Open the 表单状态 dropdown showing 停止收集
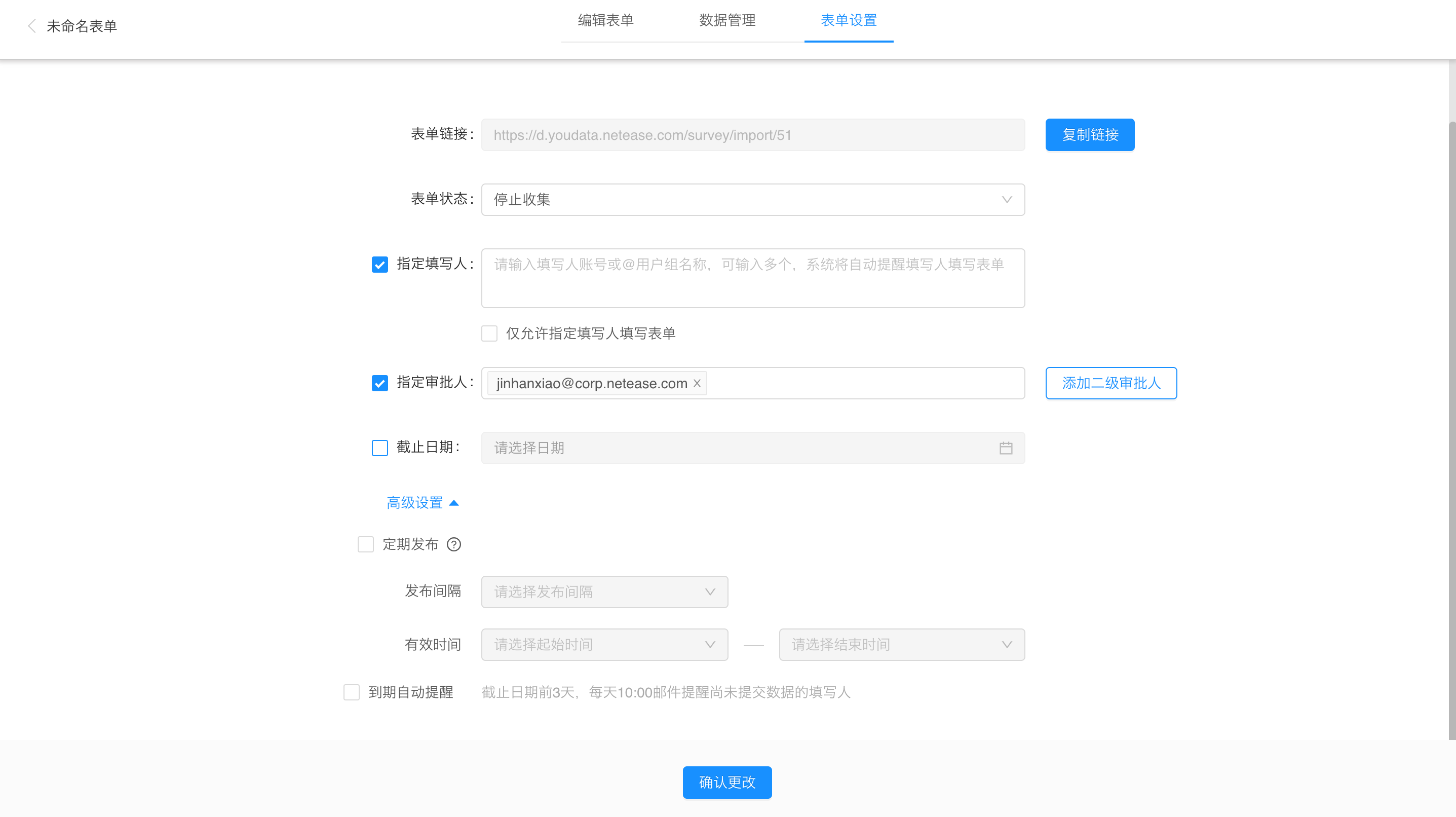This screenshot has width=1456, height=817. [752, 200]
